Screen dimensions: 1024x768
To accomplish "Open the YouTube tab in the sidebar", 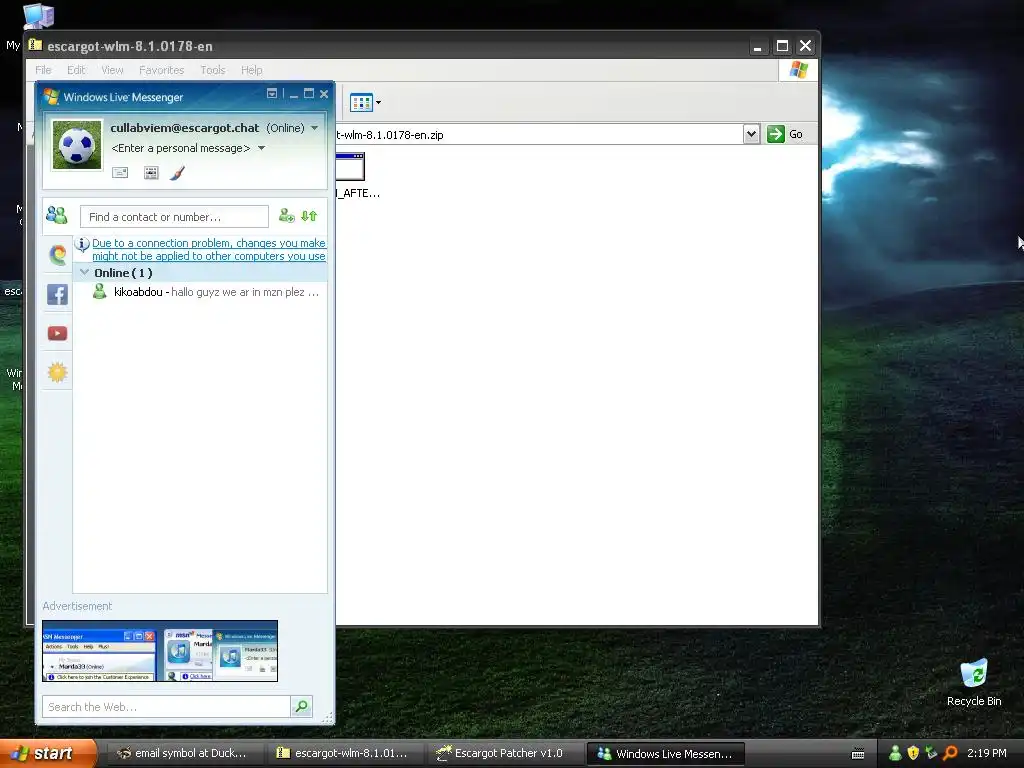I will click(57, 334).
